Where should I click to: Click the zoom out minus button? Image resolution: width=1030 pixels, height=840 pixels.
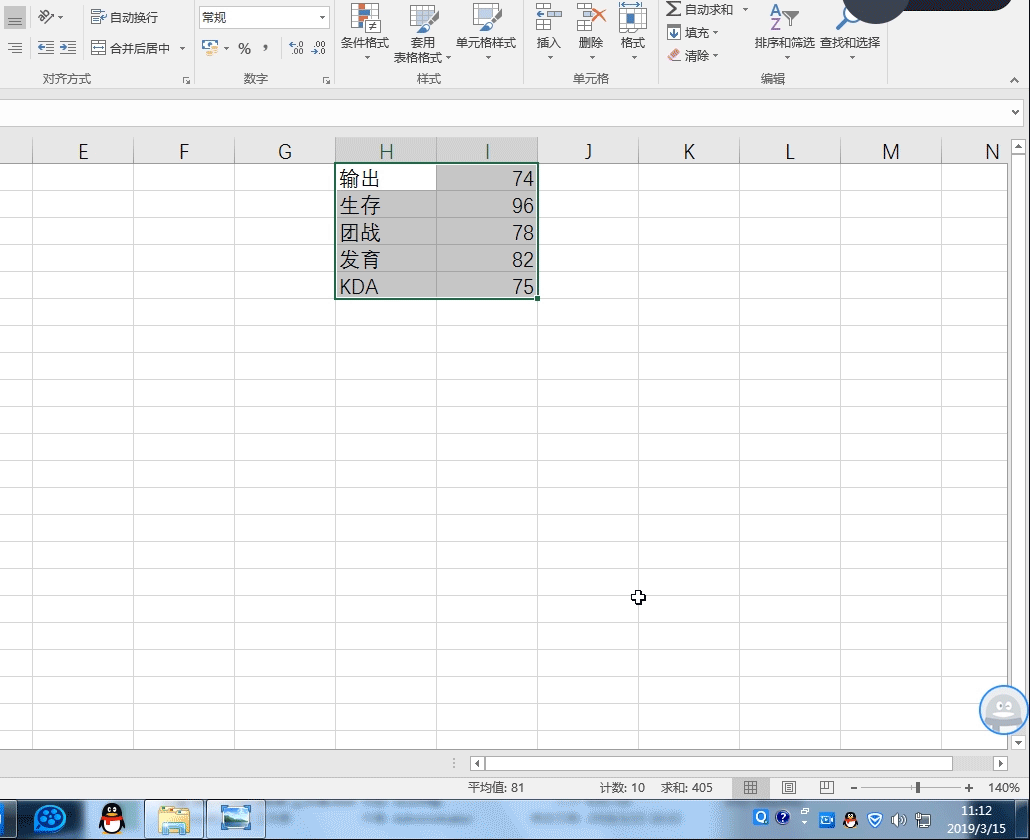pos(853,787)
